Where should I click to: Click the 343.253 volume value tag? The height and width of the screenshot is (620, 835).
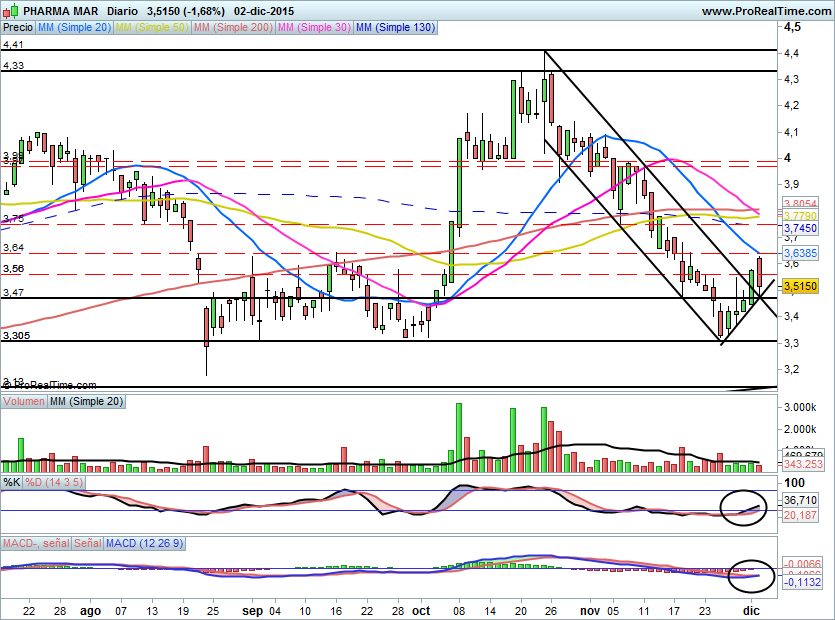[803, 464]
